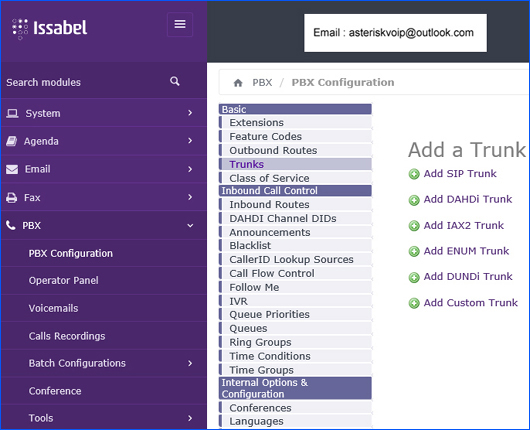Open Queues item
This screenshot has height=430, width=530.
coord(295,328)
